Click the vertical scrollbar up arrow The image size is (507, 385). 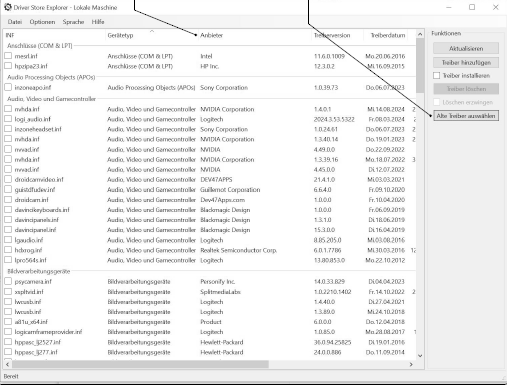[x=420, y=34]
